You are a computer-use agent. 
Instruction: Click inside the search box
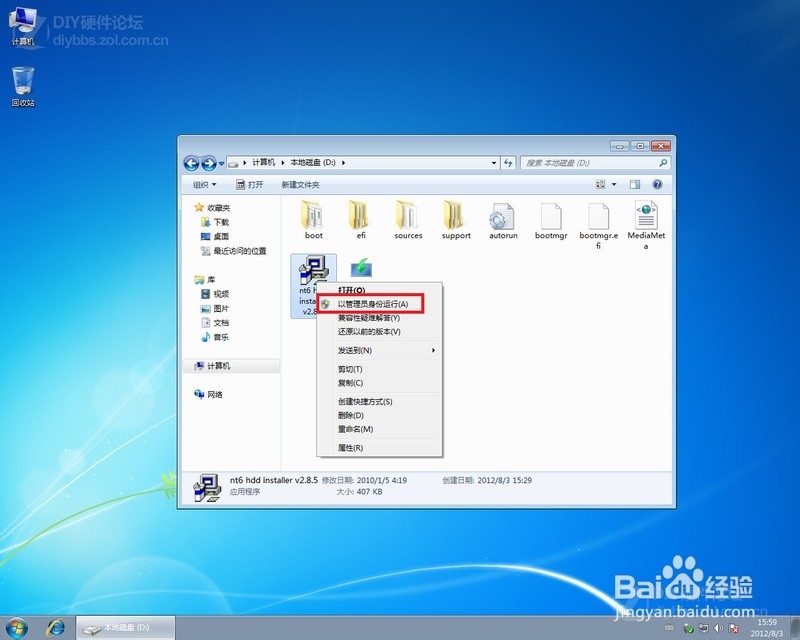tap(590, 162)
